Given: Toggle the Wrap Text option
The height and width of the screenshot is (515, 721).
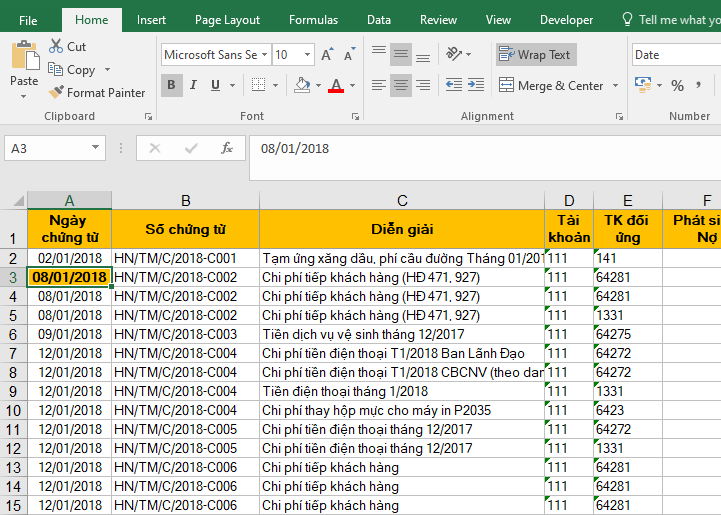Looking at the screenshot, I should 535,55.
